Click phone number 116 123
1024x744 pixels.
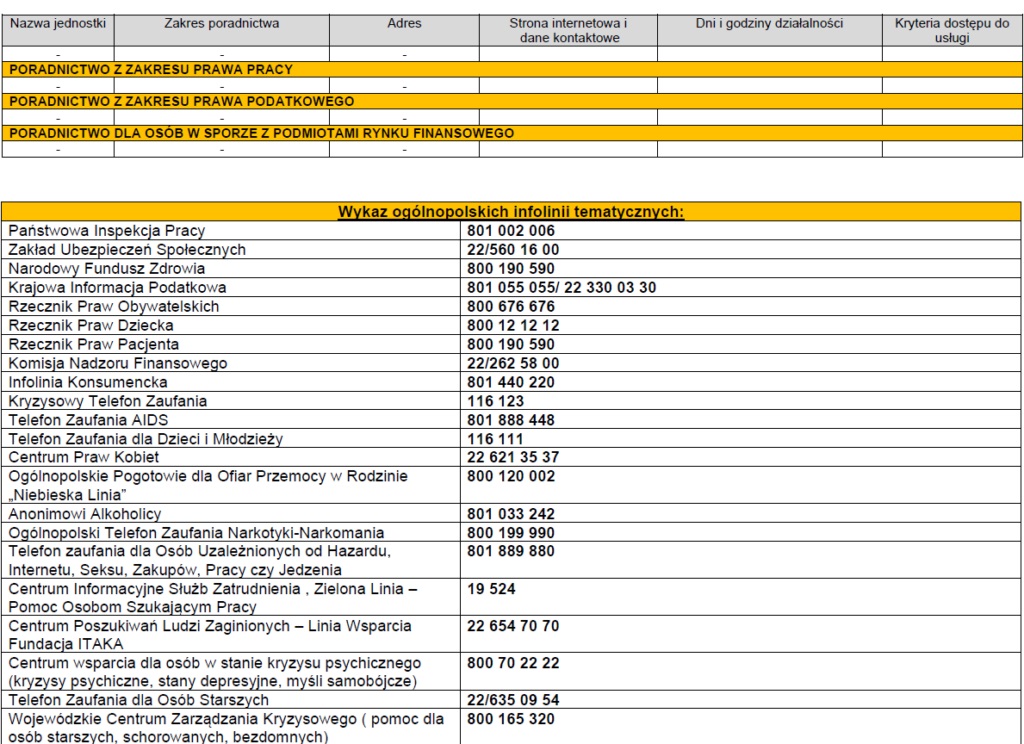tap(496, 401)
